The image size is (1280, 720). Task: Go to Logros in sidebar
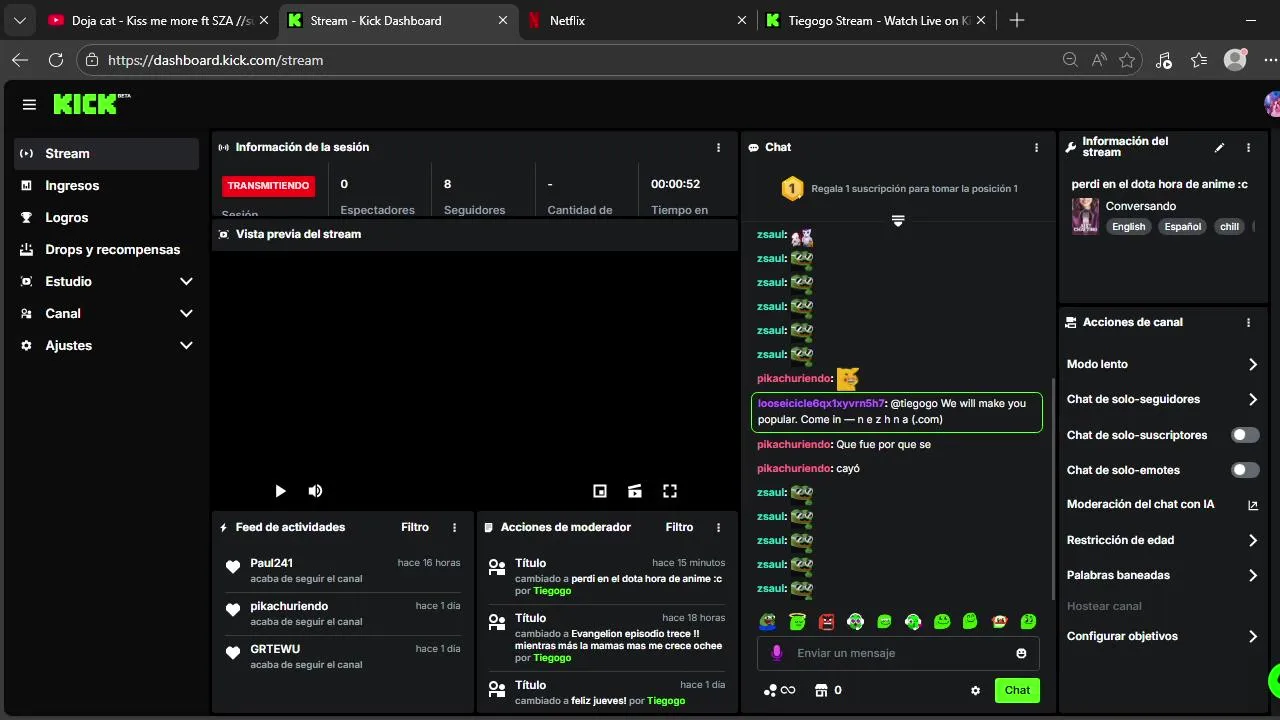click(x=106, y=217)
